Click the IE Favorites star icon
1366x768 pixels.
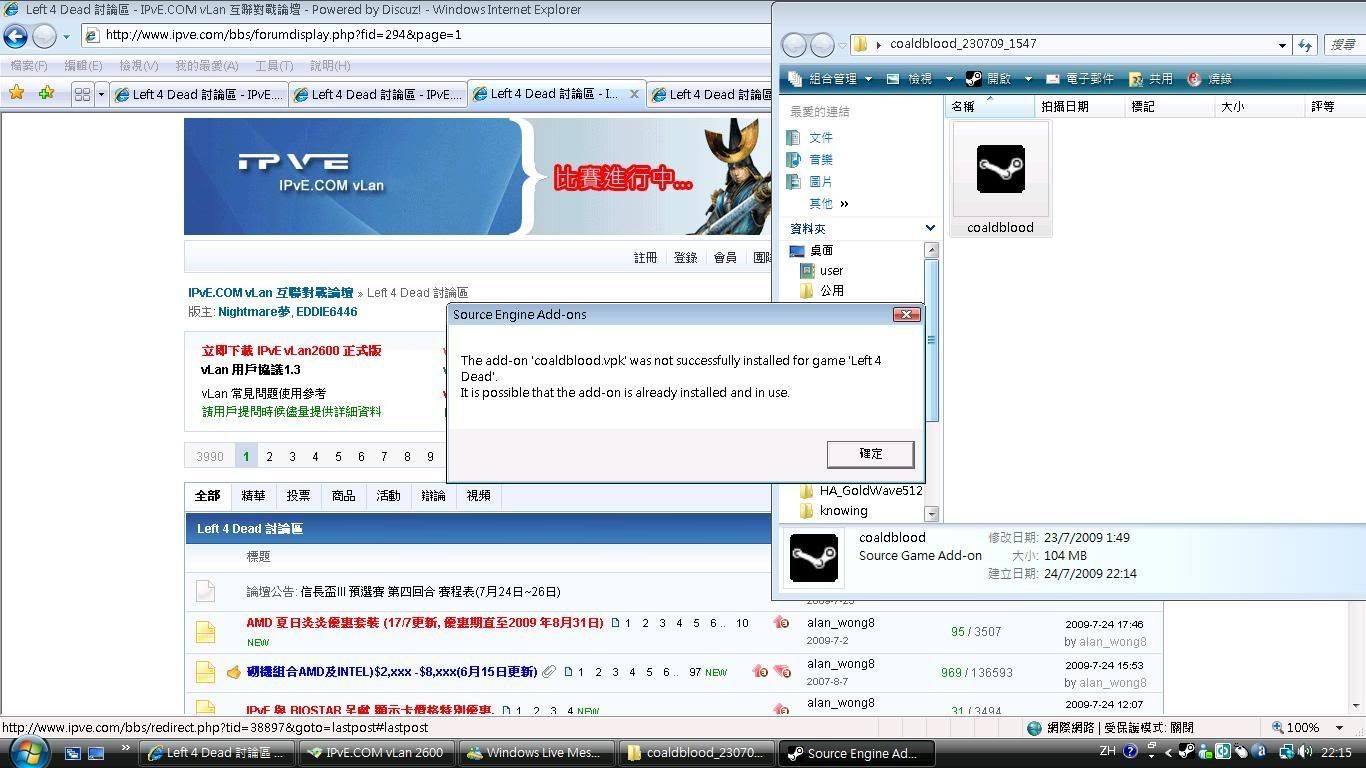pyautogui.click(x=17, y=93)
